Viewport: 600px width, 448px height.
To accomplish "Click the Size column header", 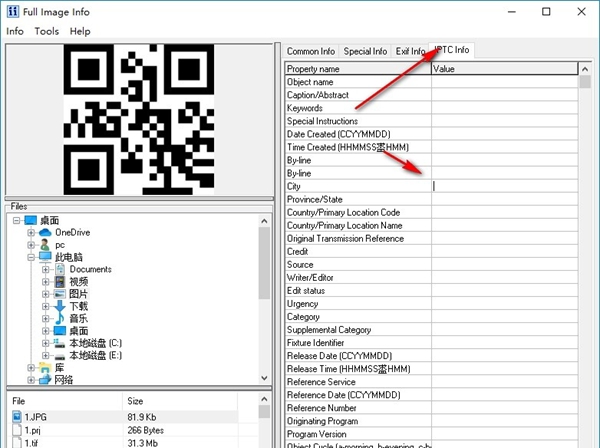I will click(x=180, y=401).
